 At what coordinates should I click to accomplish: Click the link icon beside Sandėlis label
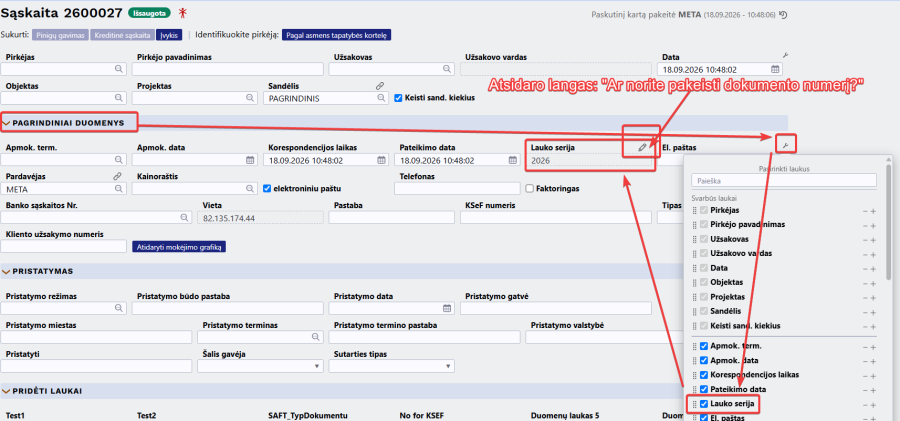click(x=379, y=86)
